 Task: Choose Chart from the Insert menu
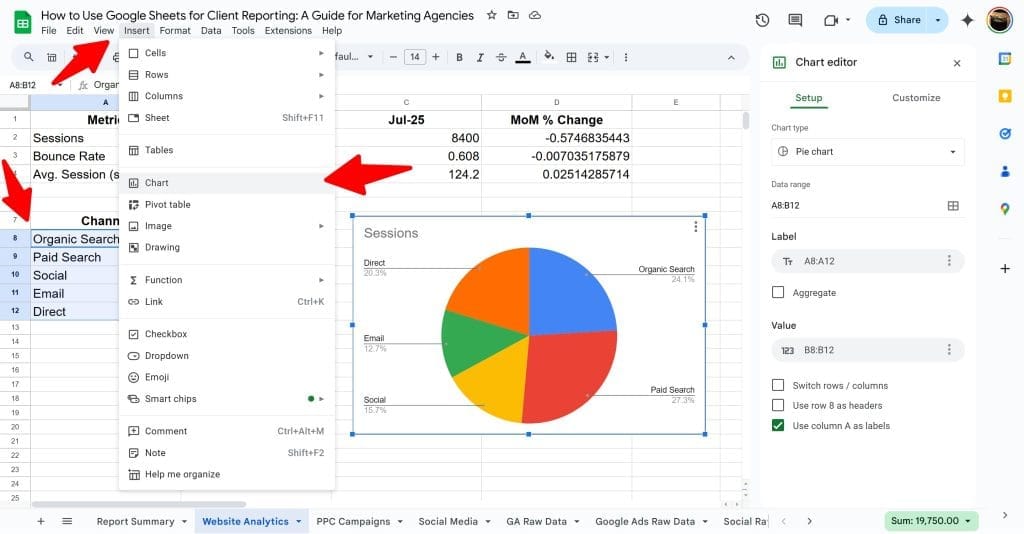coord(227,183)
